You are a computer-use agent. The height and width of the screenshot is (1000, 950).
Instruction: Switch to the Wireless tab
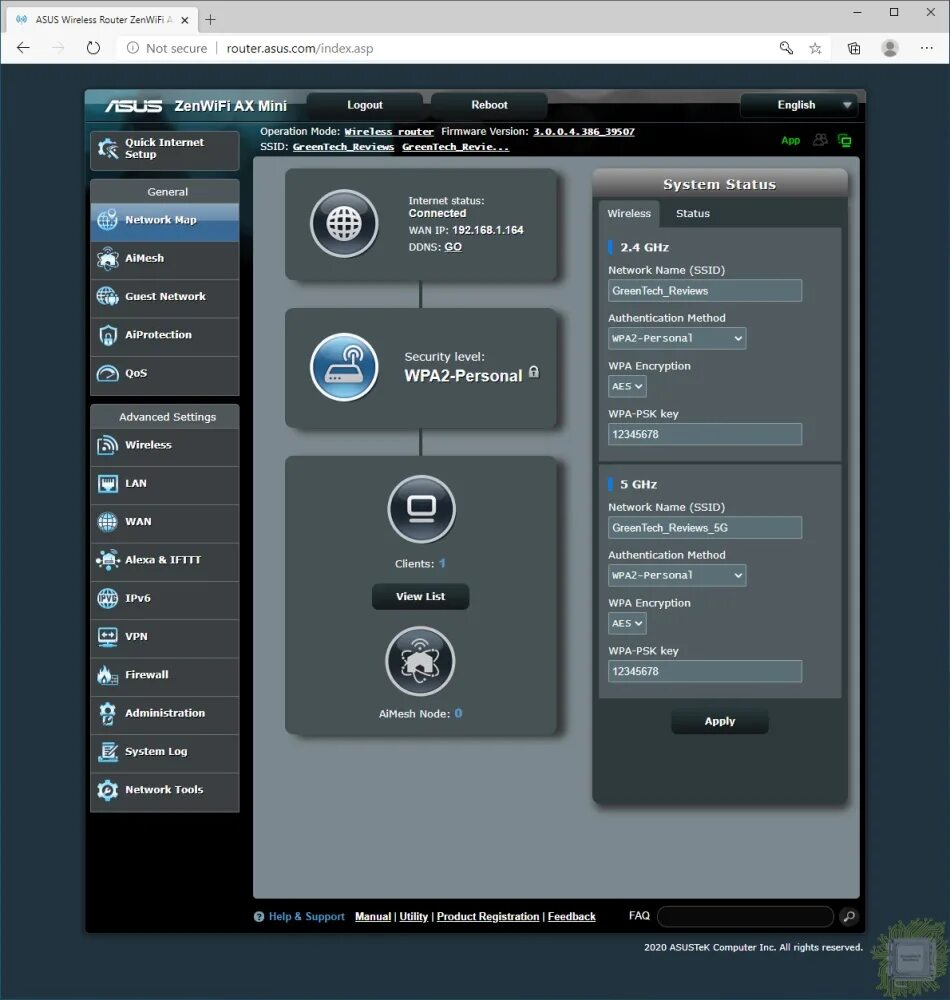pyautogui.click(x=629, y=214)
